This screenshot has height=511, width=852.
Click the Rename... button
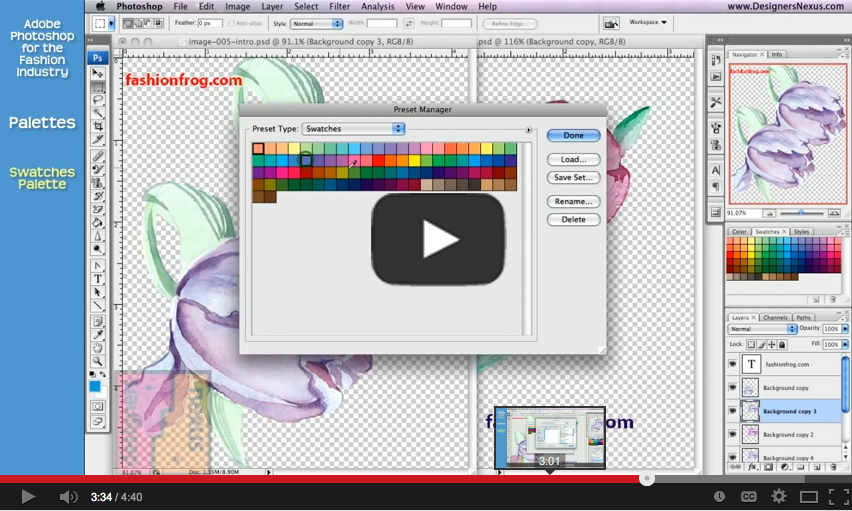tap(573, 201)
